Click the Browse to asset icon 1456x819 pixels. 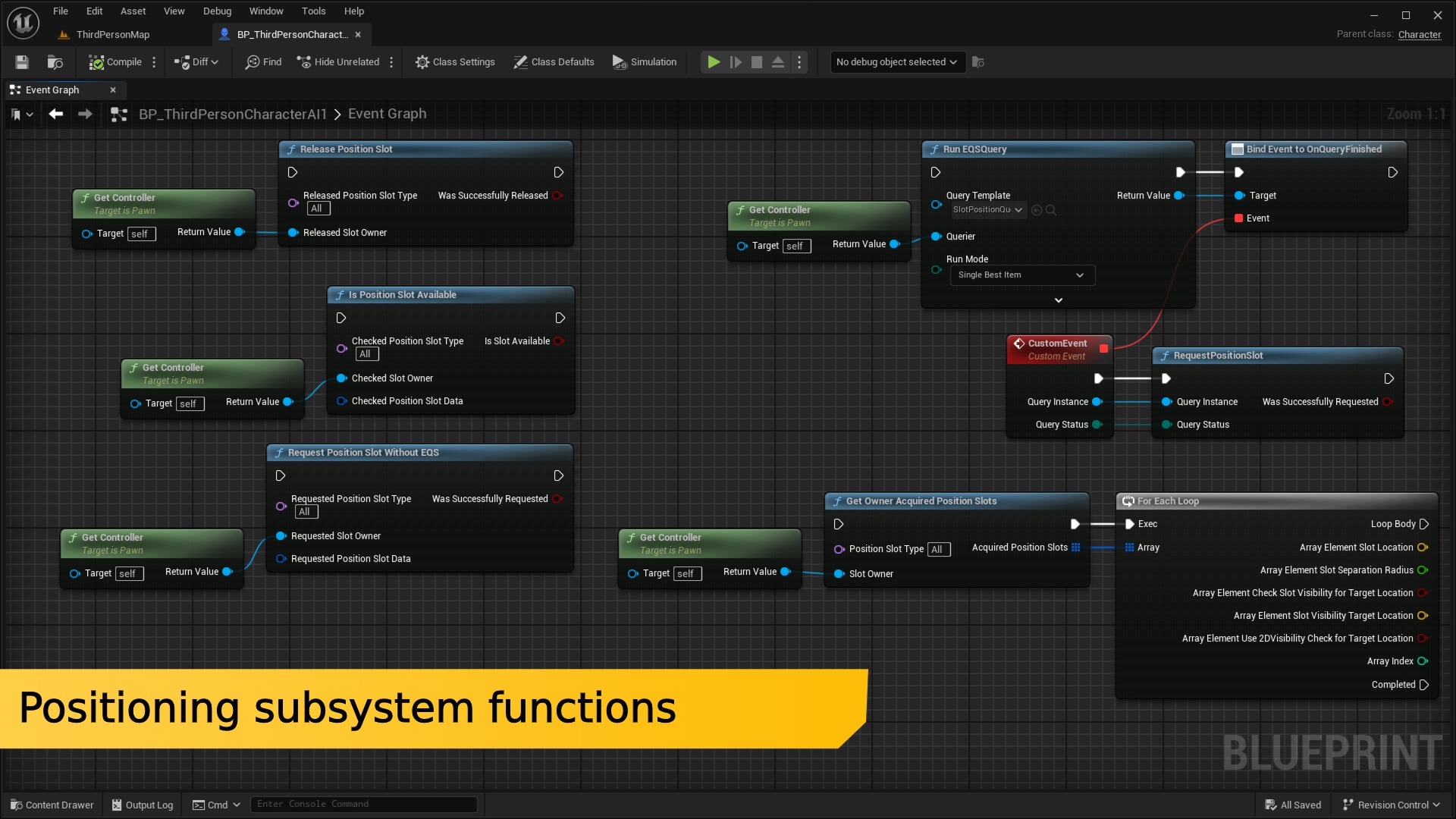click(x=55, y=62)
